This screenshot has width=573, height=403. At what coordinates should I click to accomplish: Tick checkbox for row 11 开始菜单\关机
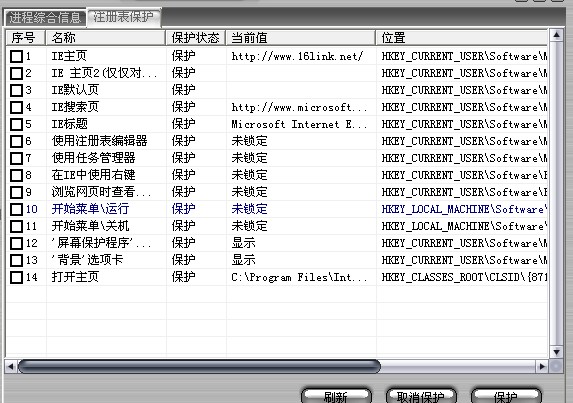coord(16,226)
